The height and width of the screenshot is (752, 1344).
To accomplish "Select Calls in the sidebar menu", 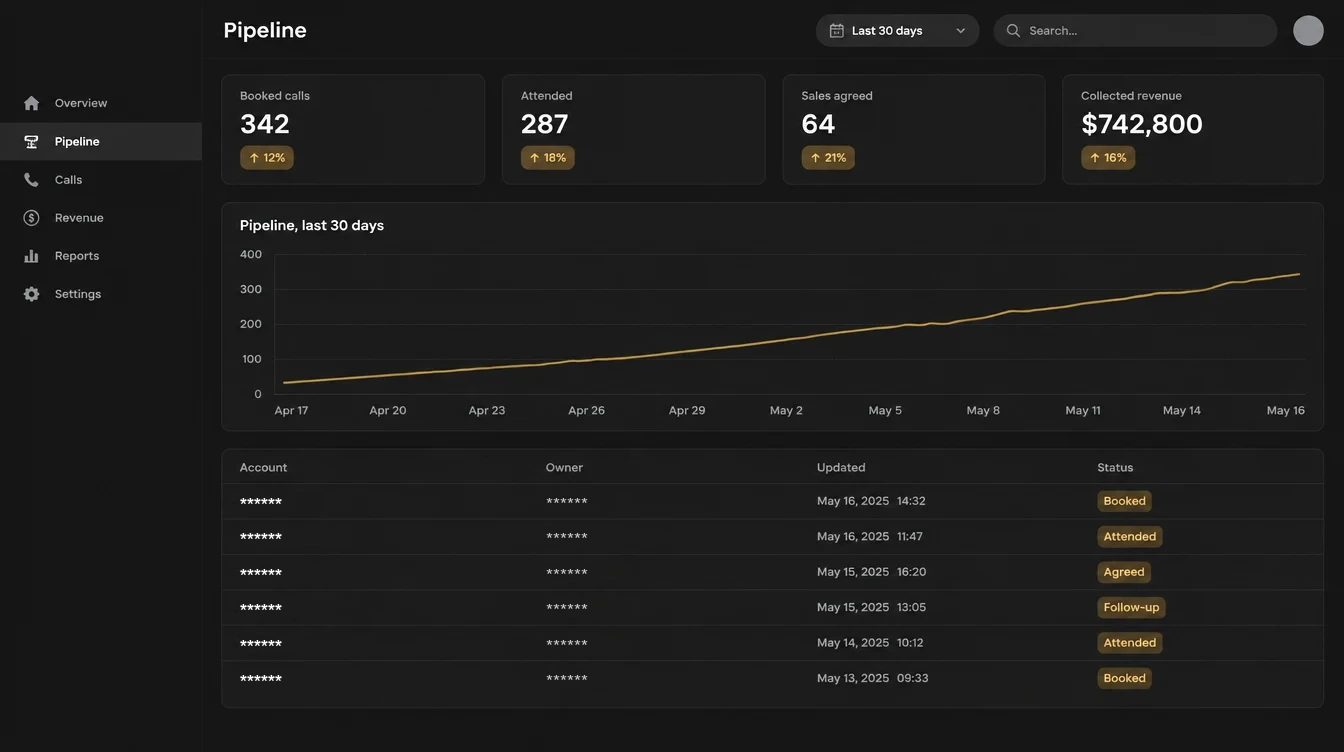I will [69, 180].
